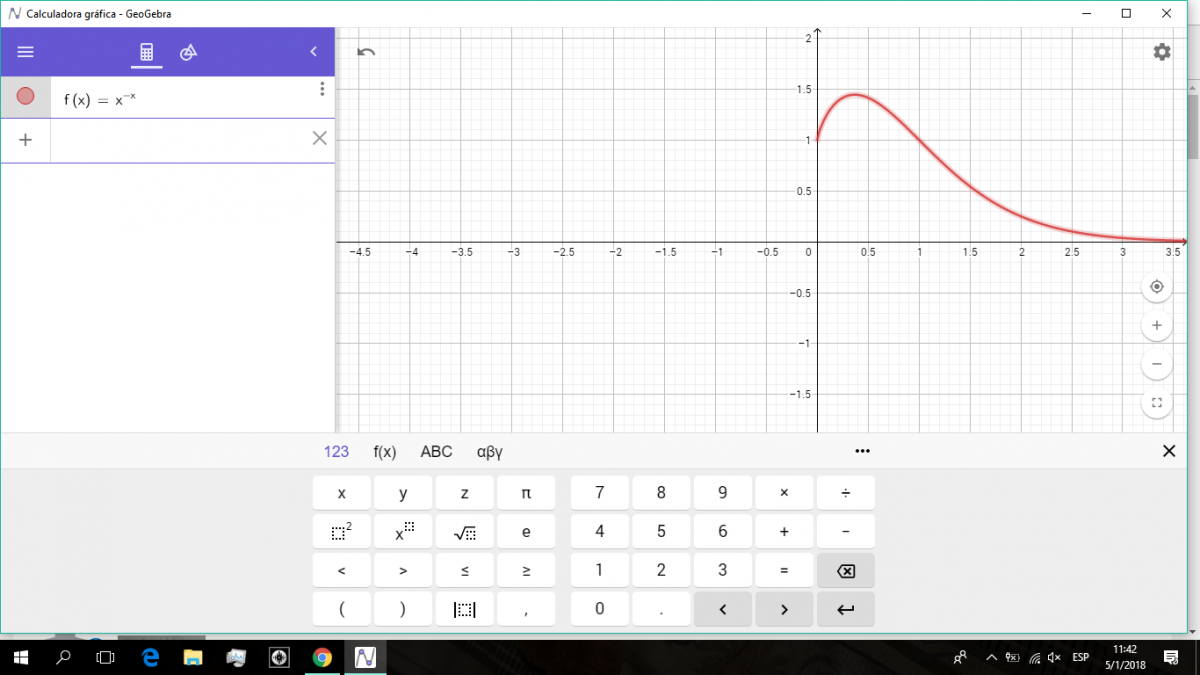Click the recenter standard view icon
Viewport: 1200px width, 675px height.
1156,287
